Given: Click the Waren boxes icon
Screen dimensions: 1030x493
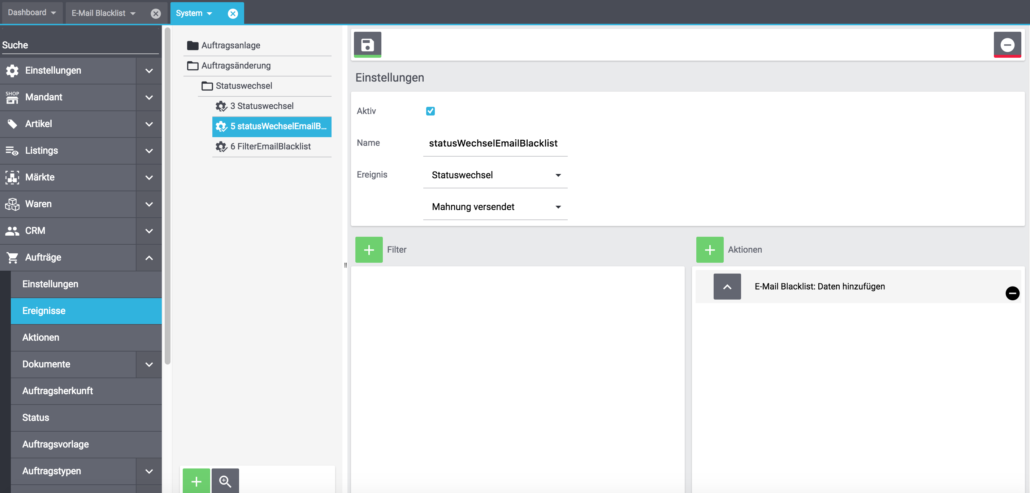Looking at the screenshot, I should point(12,204).
